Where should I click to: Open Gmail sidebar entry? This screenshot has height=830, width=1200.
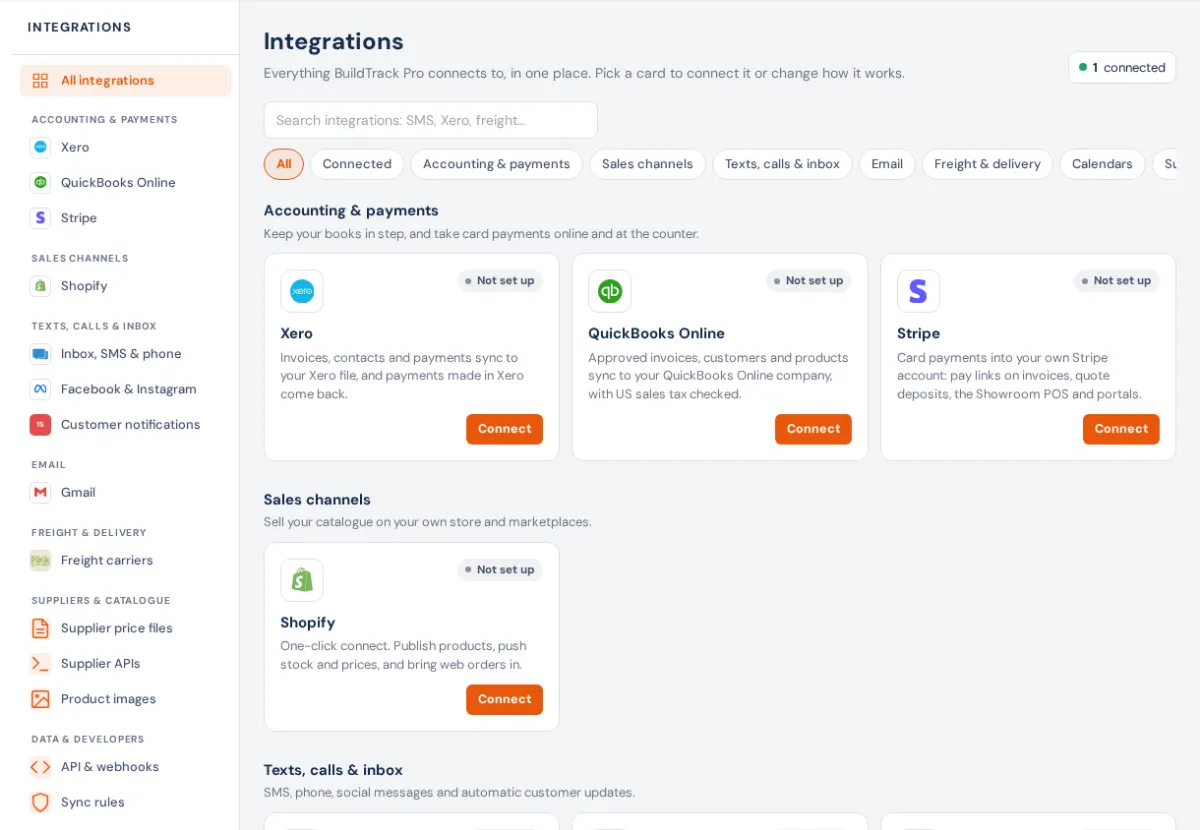[126, 492]
